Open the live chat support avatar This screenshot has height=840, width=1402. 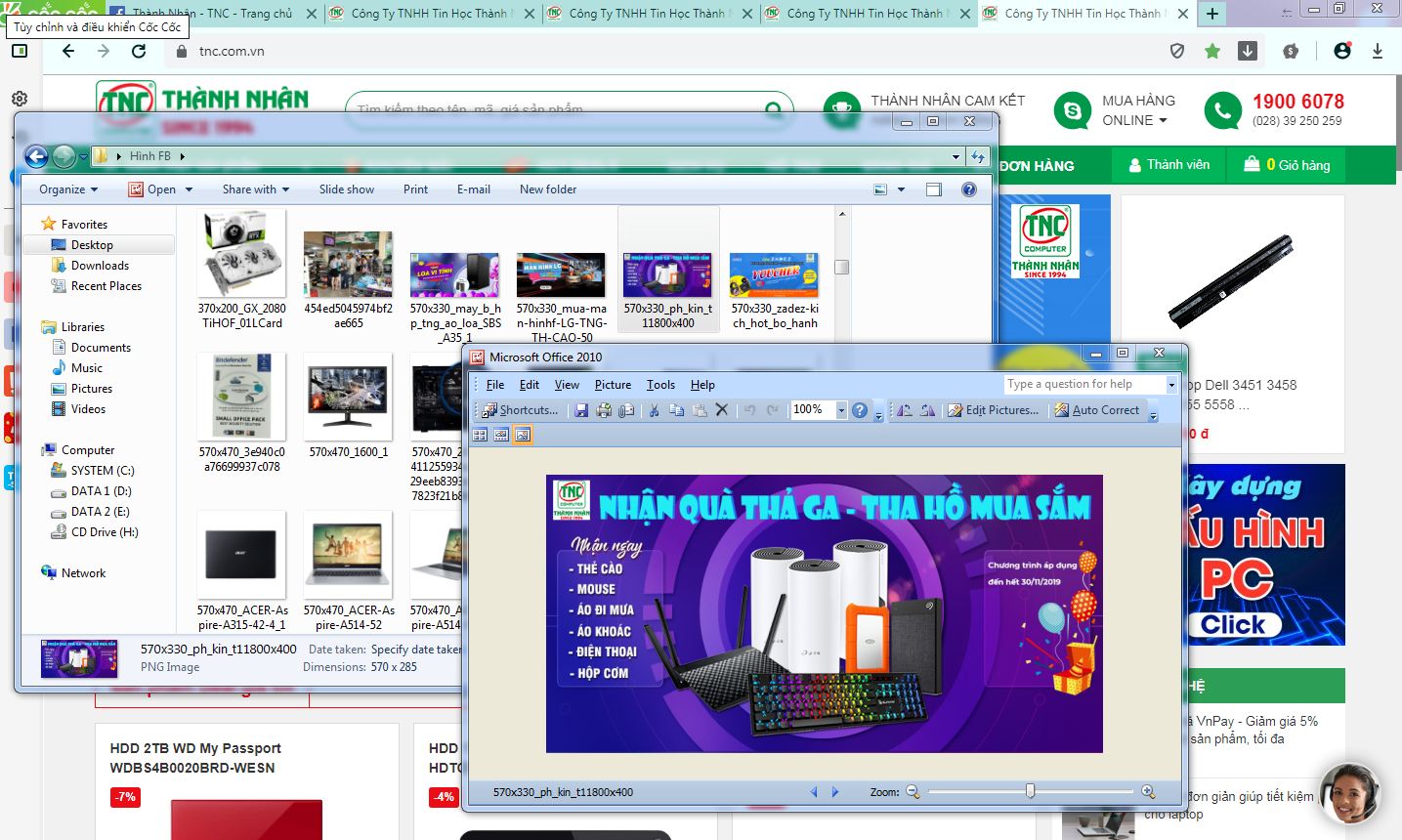[1349, 793]
